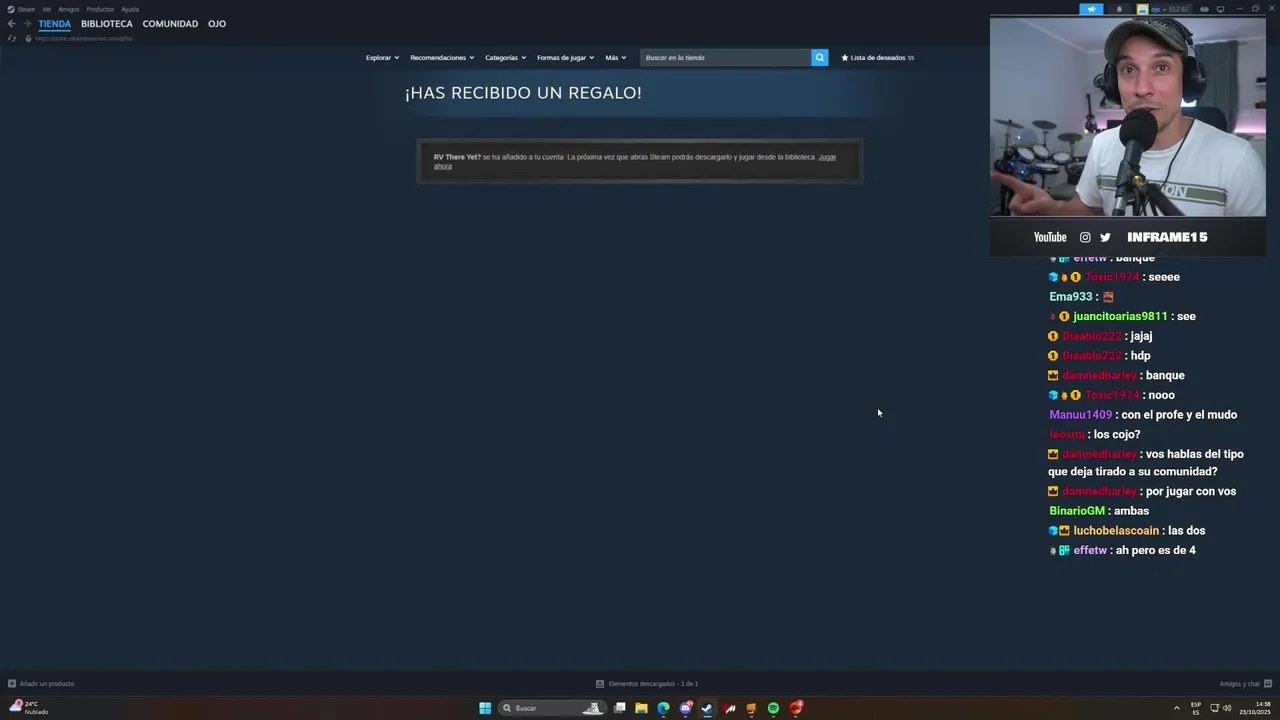Image resolution: width=1280 pixels, height=720 pixels.
Task: Open the Steam menu
Action: [x=21, y=9]
